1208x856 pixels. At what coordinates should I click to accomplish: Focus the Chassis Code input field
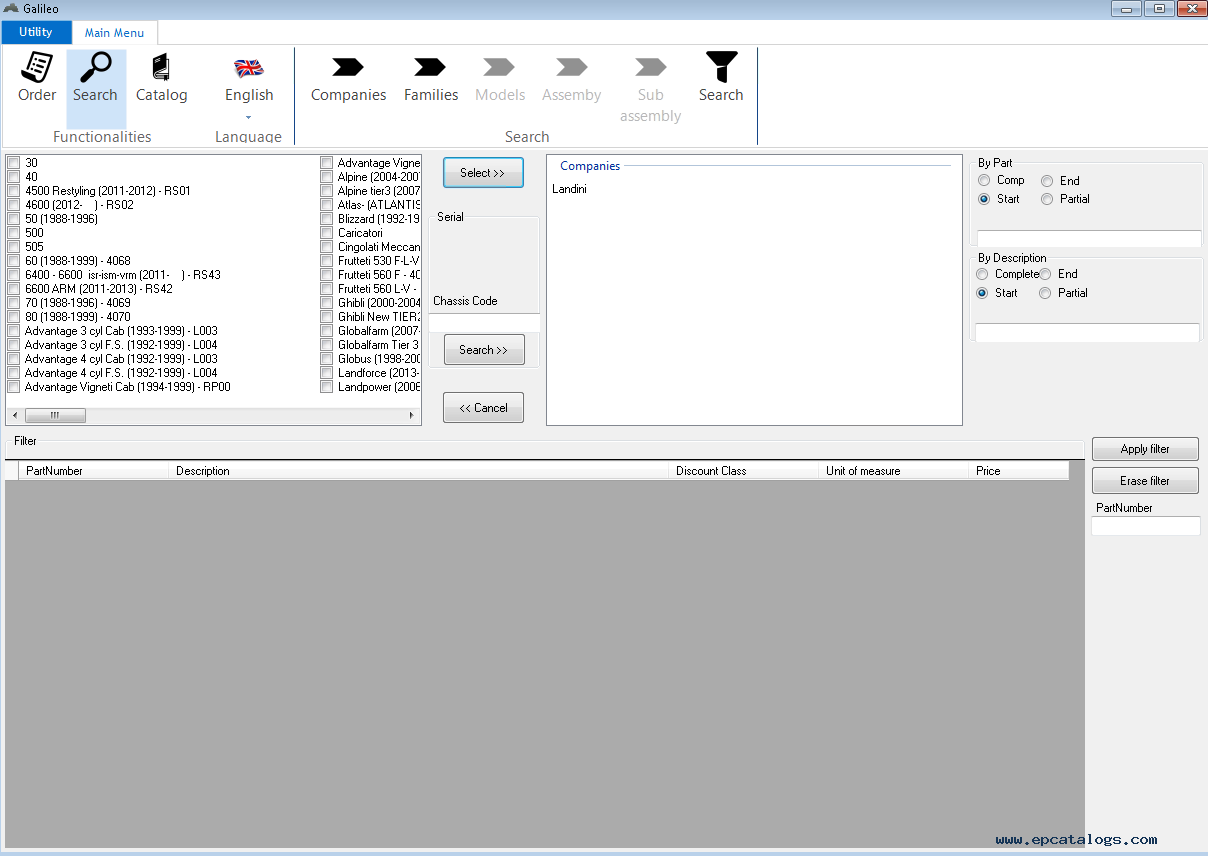[x=484, y=323]
